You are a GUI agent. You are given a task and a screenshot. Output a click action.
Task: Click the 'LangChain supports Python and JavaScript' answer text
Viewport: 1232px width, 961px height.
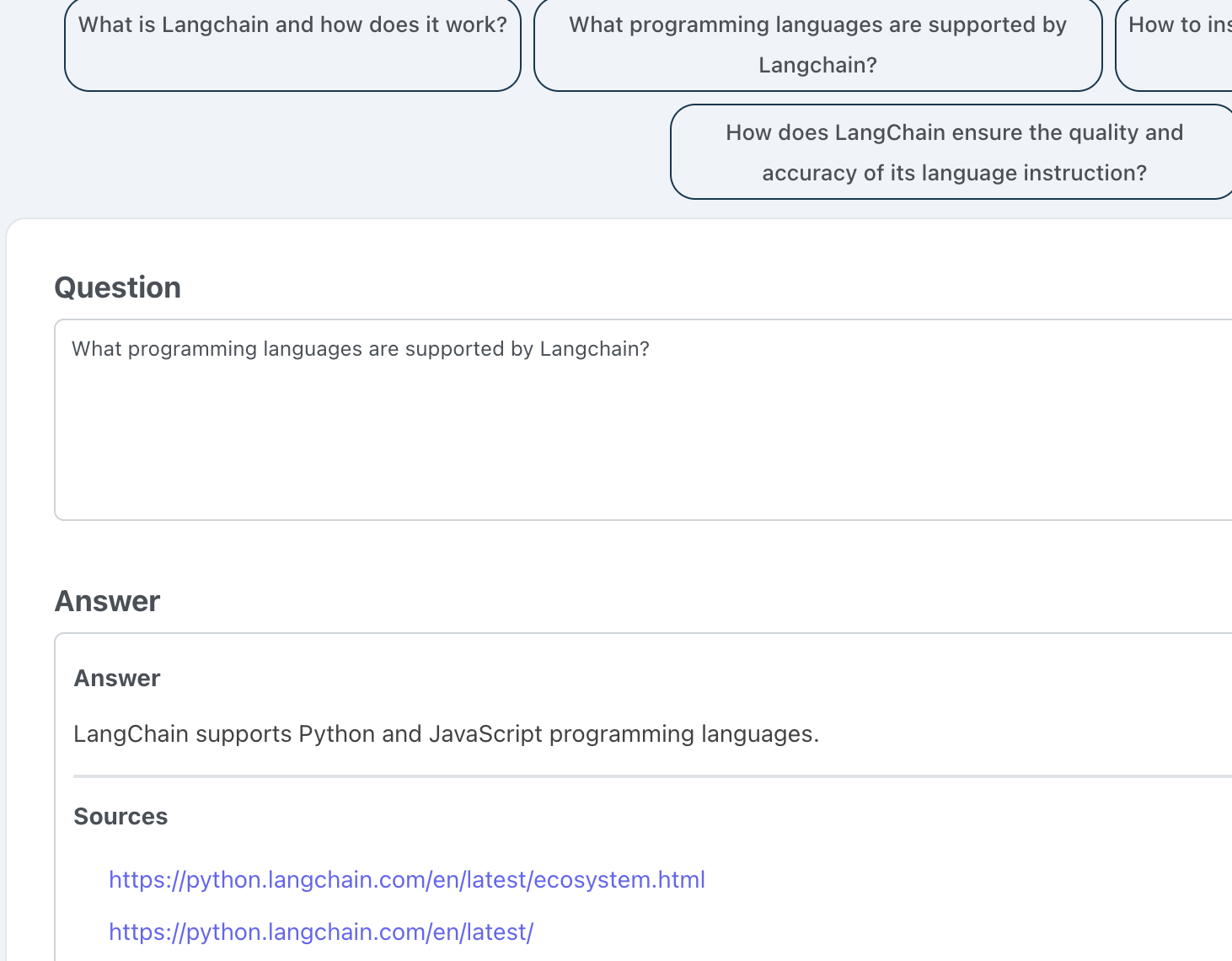(446, 733)
